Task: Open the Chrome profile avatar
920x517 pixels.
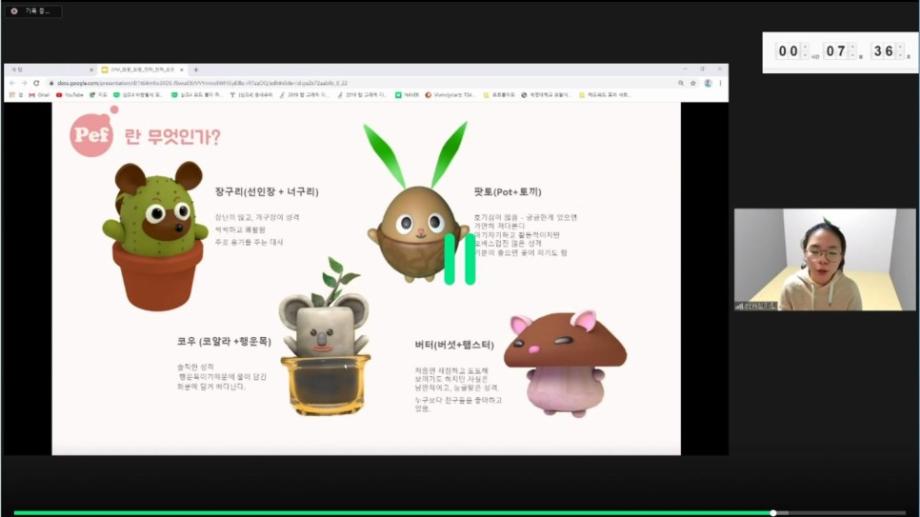Action: (707, 83)
